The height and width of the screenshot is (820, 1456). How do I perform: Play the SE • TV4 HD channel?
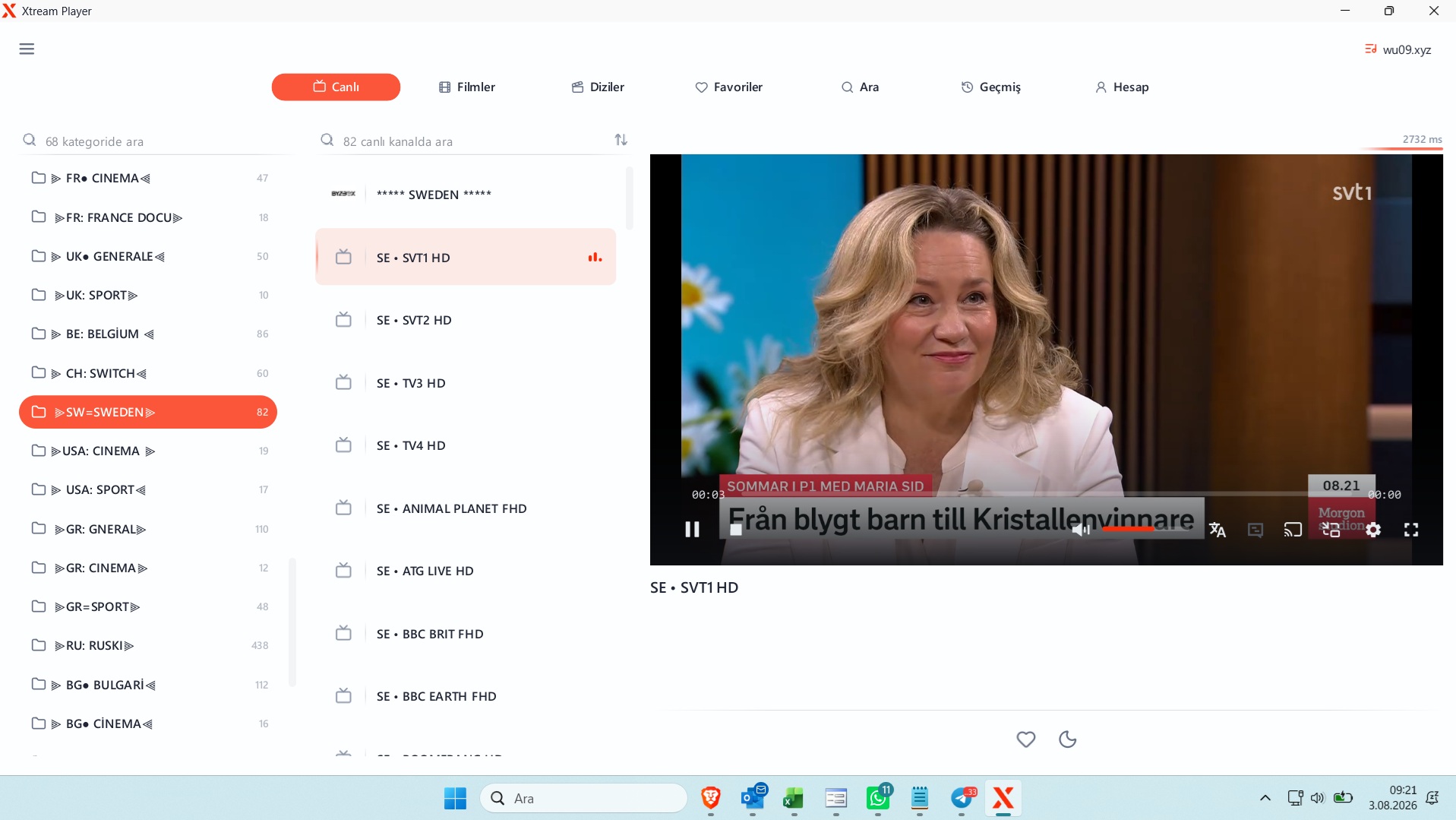click(466, 445)
